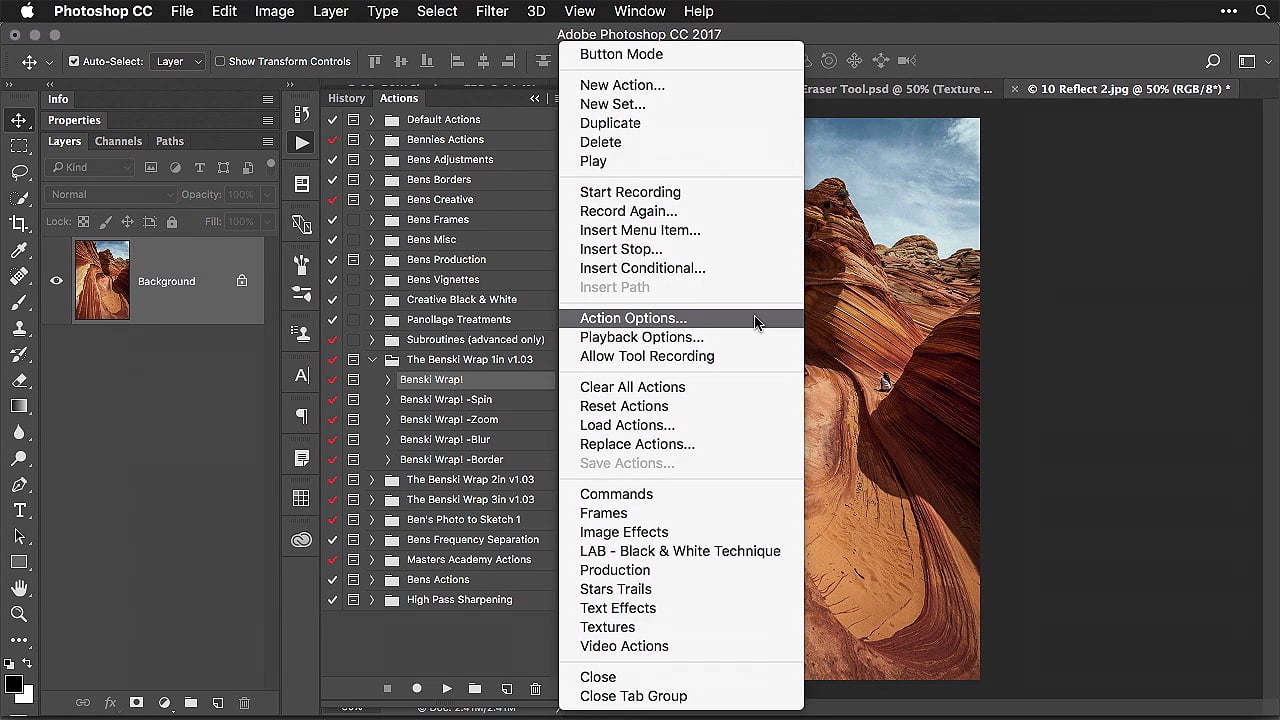Collapse The Benski Wrap 1in v1.03 set

372,360
